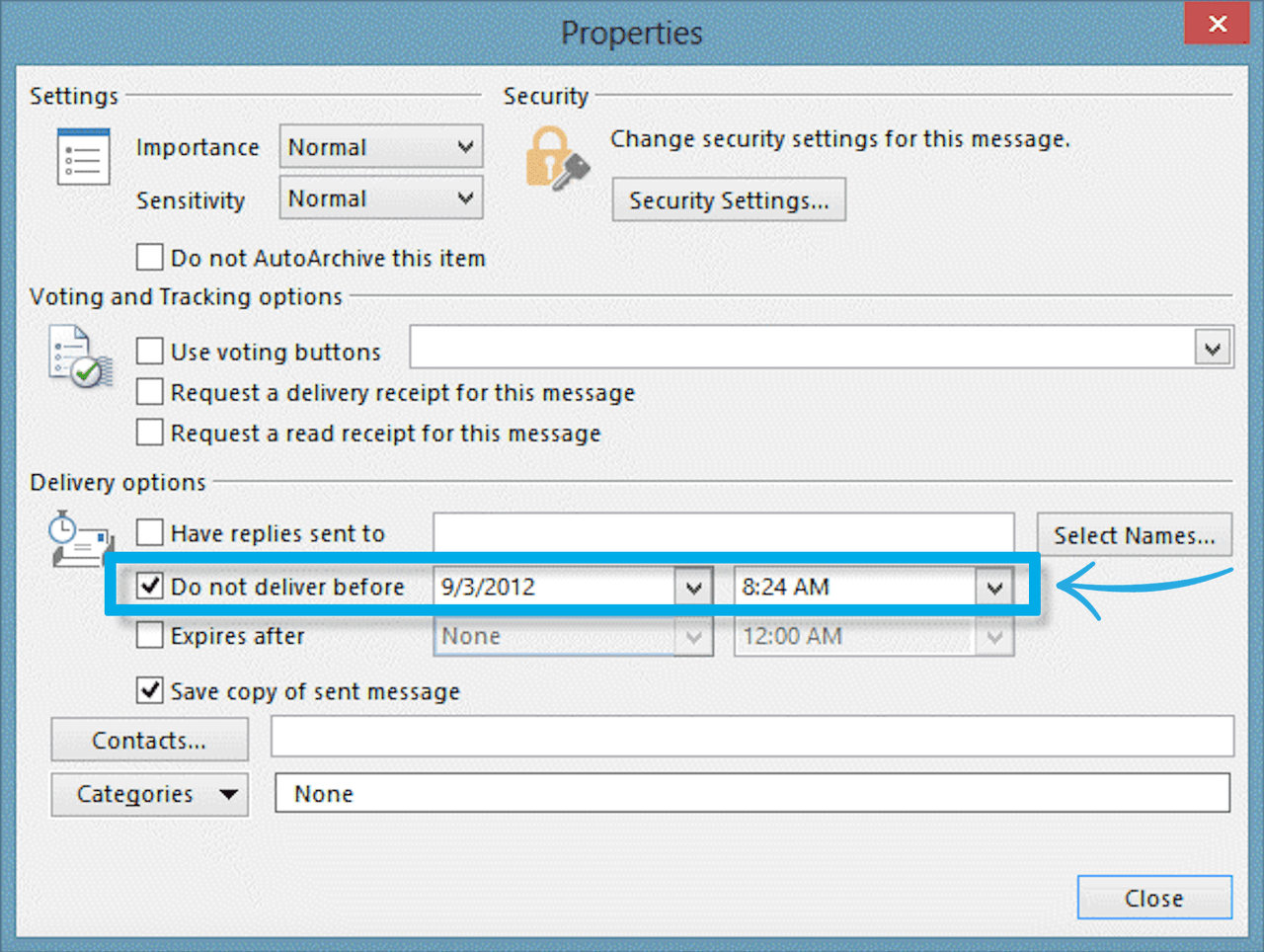Click the Settings section list icon
This screenshot has height=952, width=1264.
tap(83, 156)
